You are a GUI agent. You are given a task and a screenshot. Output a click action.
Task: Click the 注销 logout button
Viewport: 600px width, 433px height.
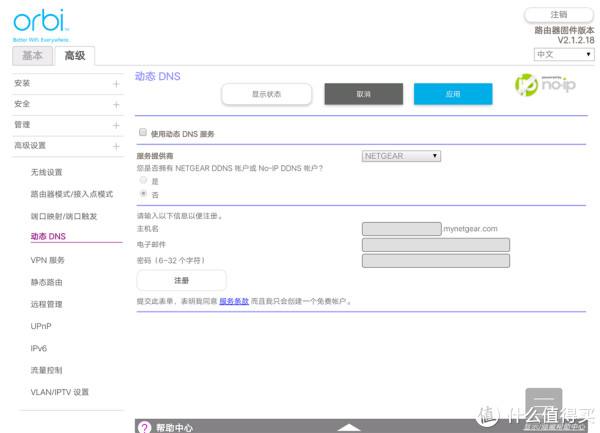pyautogui.click(x=559, y=15)
